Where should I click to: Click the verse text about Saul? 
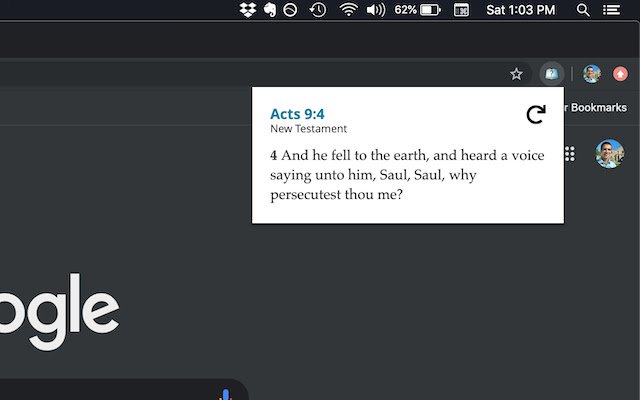click(x=407, y=175)
